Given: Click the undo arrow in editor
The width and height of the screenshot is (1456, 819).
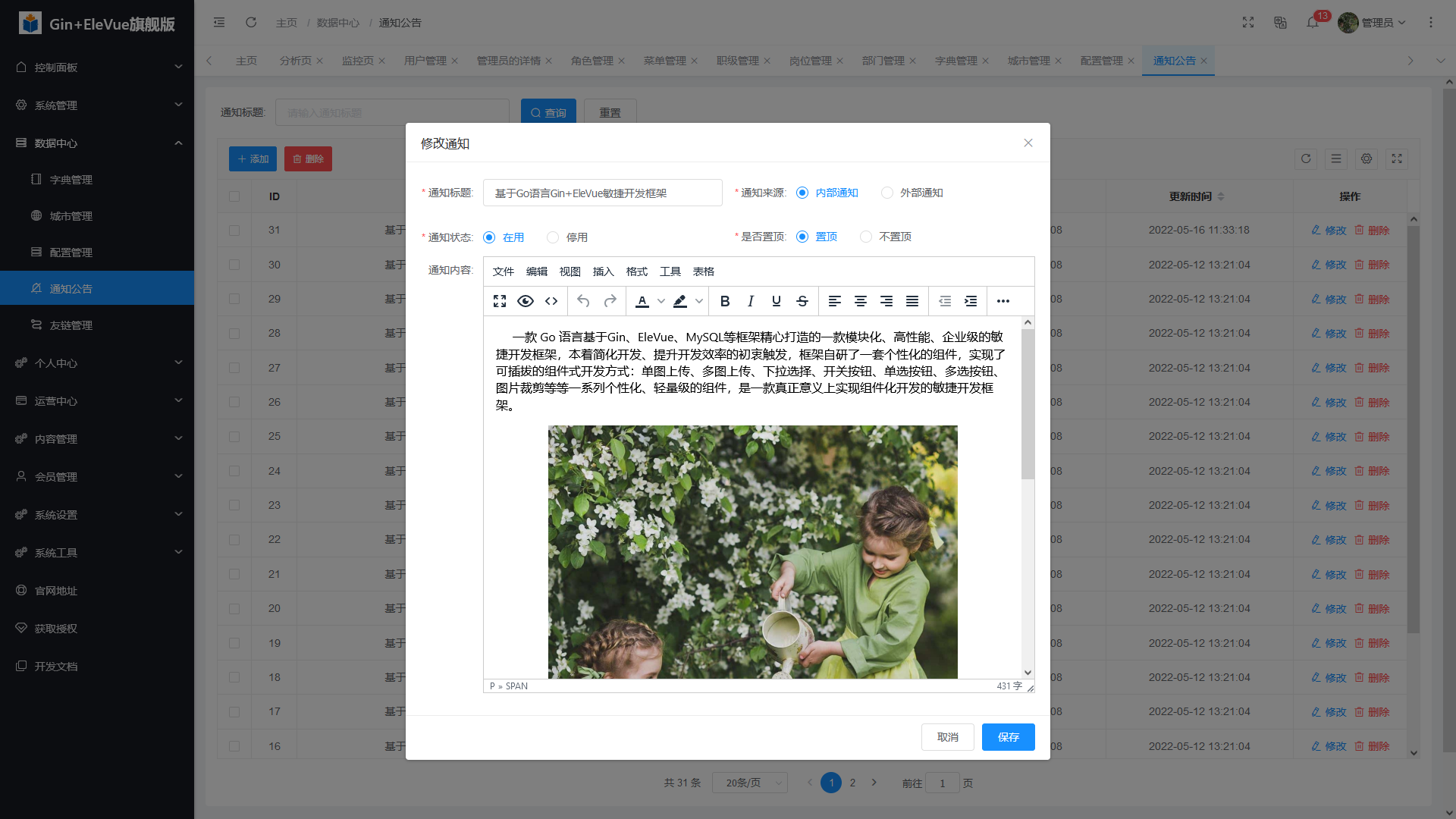Looking at the screenshot, I should coord(583,301).
